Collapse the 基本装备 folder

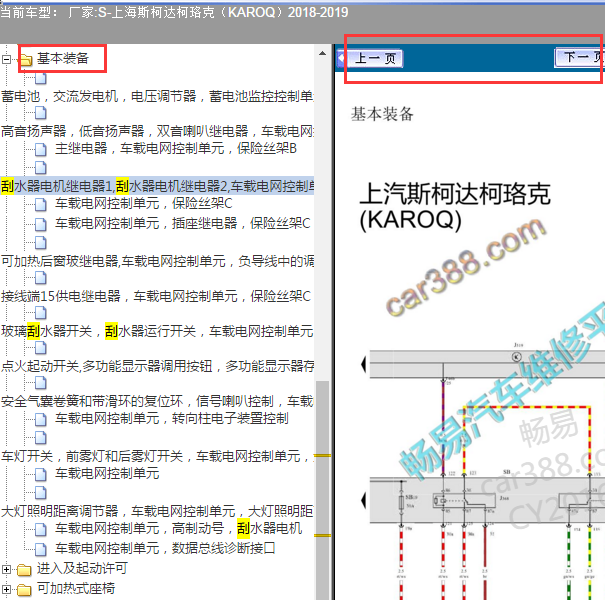pos(6,59)
